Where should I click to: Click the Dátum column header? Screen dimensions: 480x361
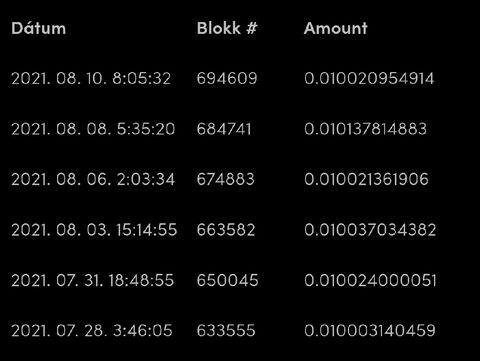point(39,28)
